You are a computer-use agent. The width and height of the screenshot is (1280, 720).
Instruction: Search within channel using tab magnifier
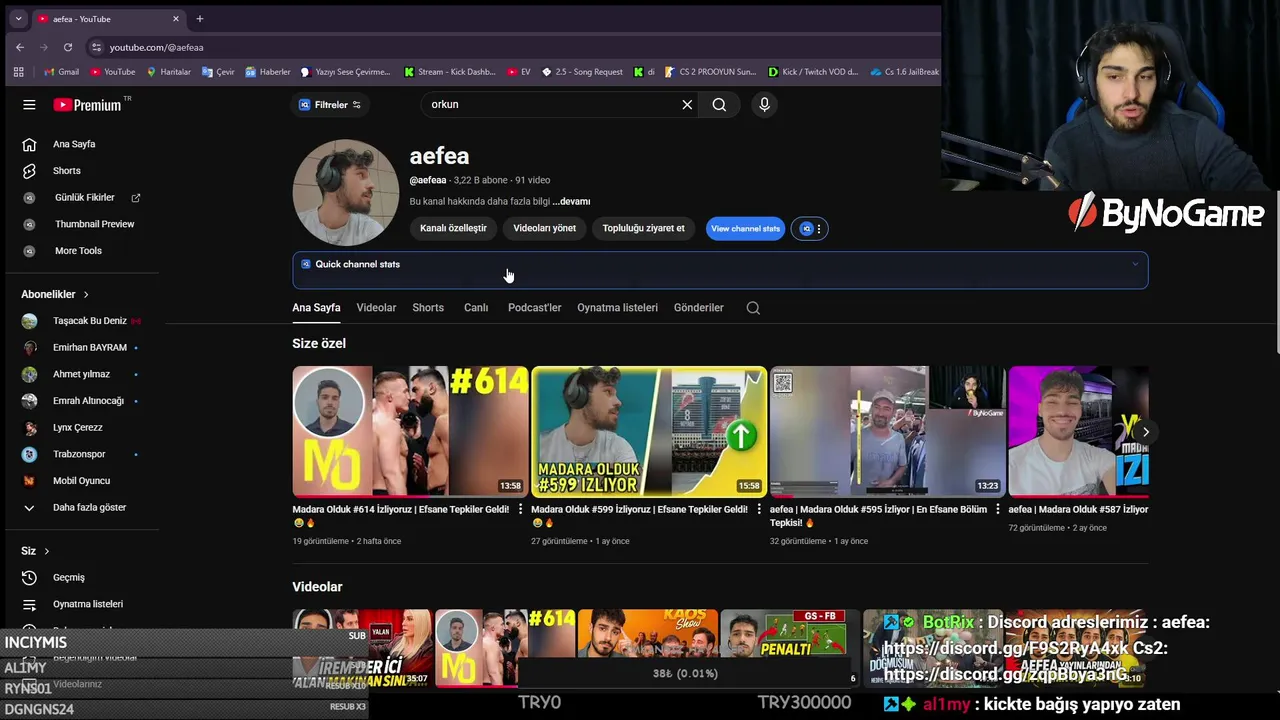coord(753,308)
